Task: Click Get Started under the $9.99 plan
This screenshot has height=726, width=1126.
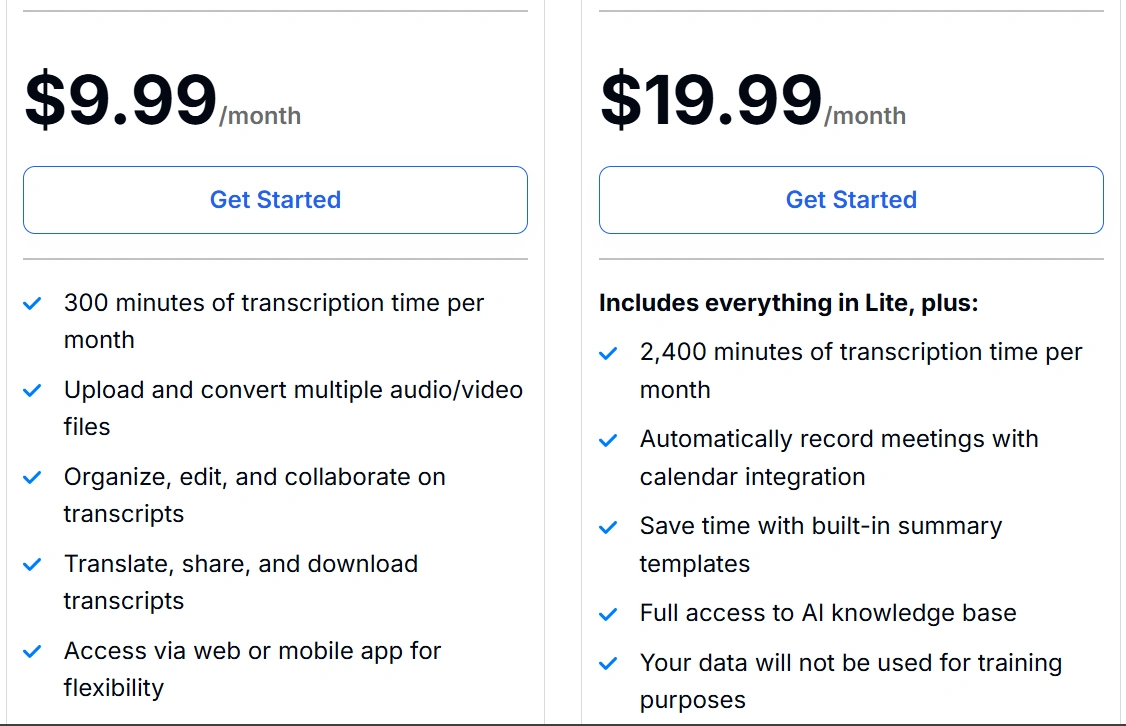Action: point(275,200)
